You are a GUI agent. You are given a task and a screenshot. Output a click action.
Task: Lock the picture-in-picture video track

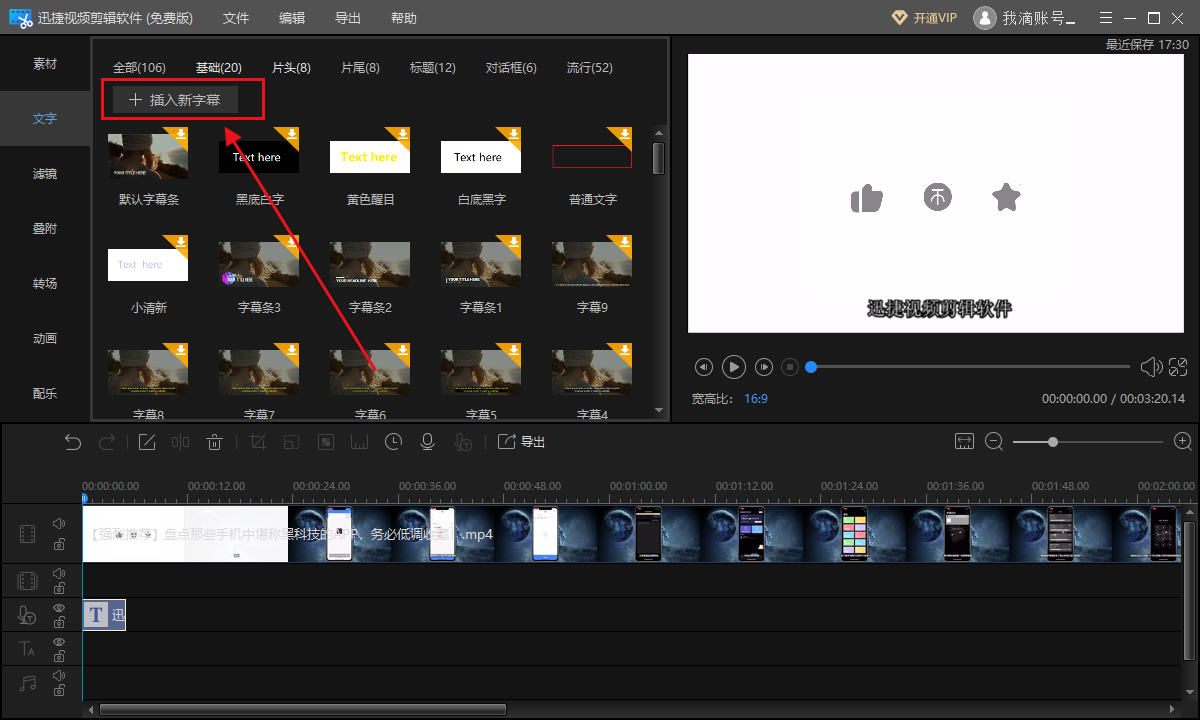click(59, 589)
